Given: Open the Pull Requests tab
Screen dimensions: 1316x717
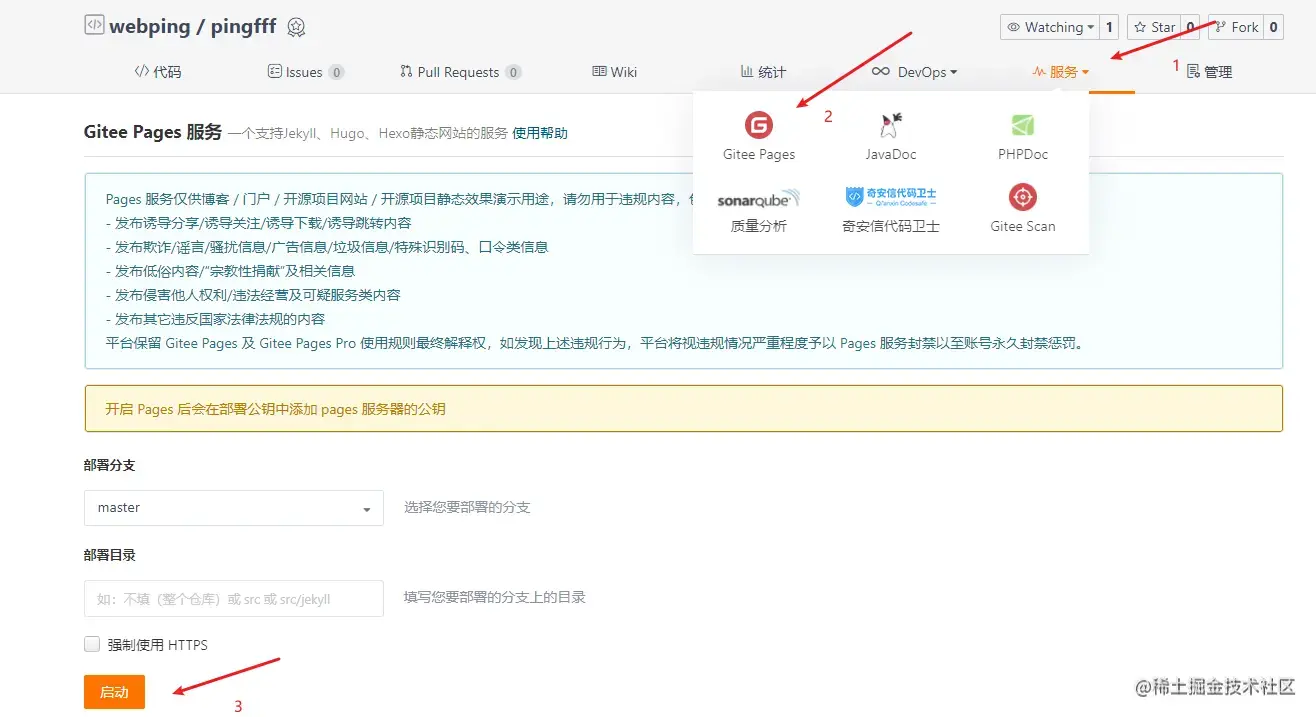Looking at the screenshot, I should click(460, 72).
